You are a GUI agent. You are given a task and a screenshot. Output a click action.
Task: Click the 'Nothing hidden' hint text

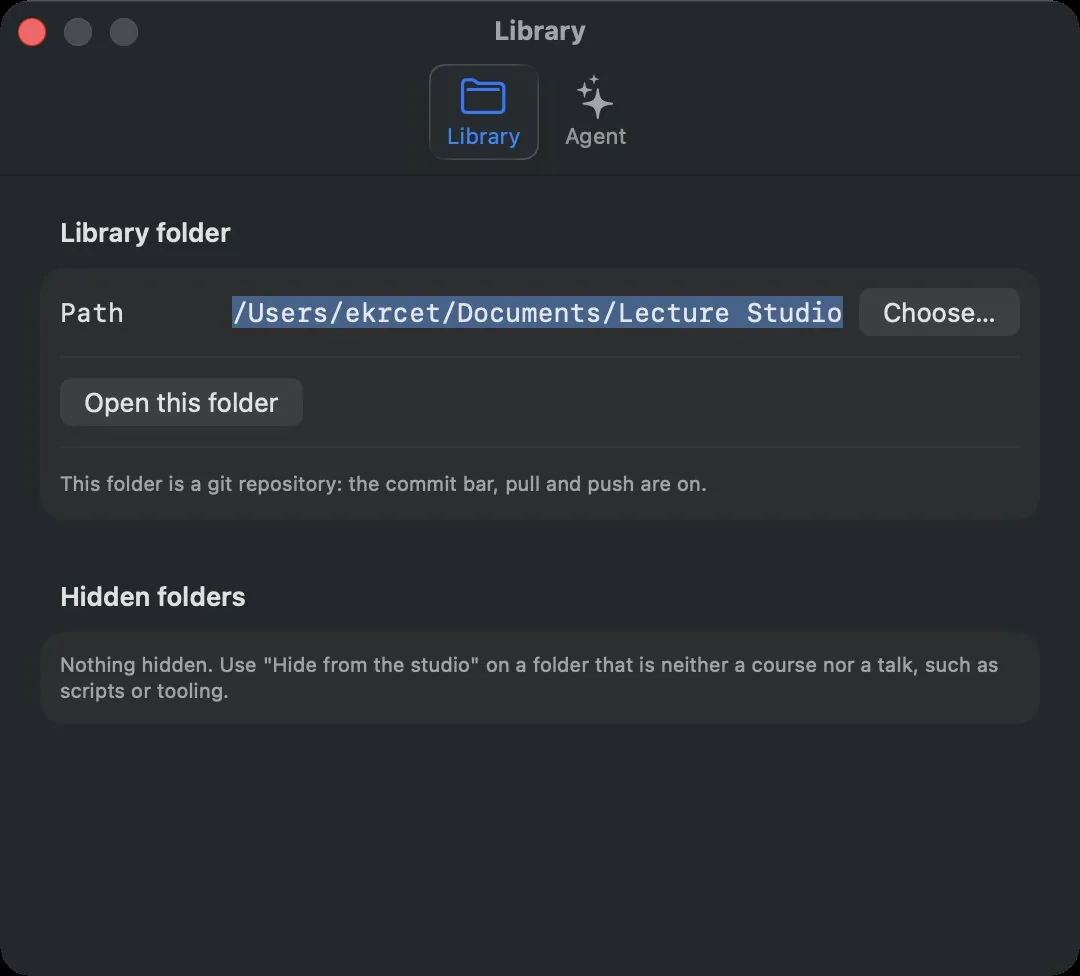tap(529, 678)
